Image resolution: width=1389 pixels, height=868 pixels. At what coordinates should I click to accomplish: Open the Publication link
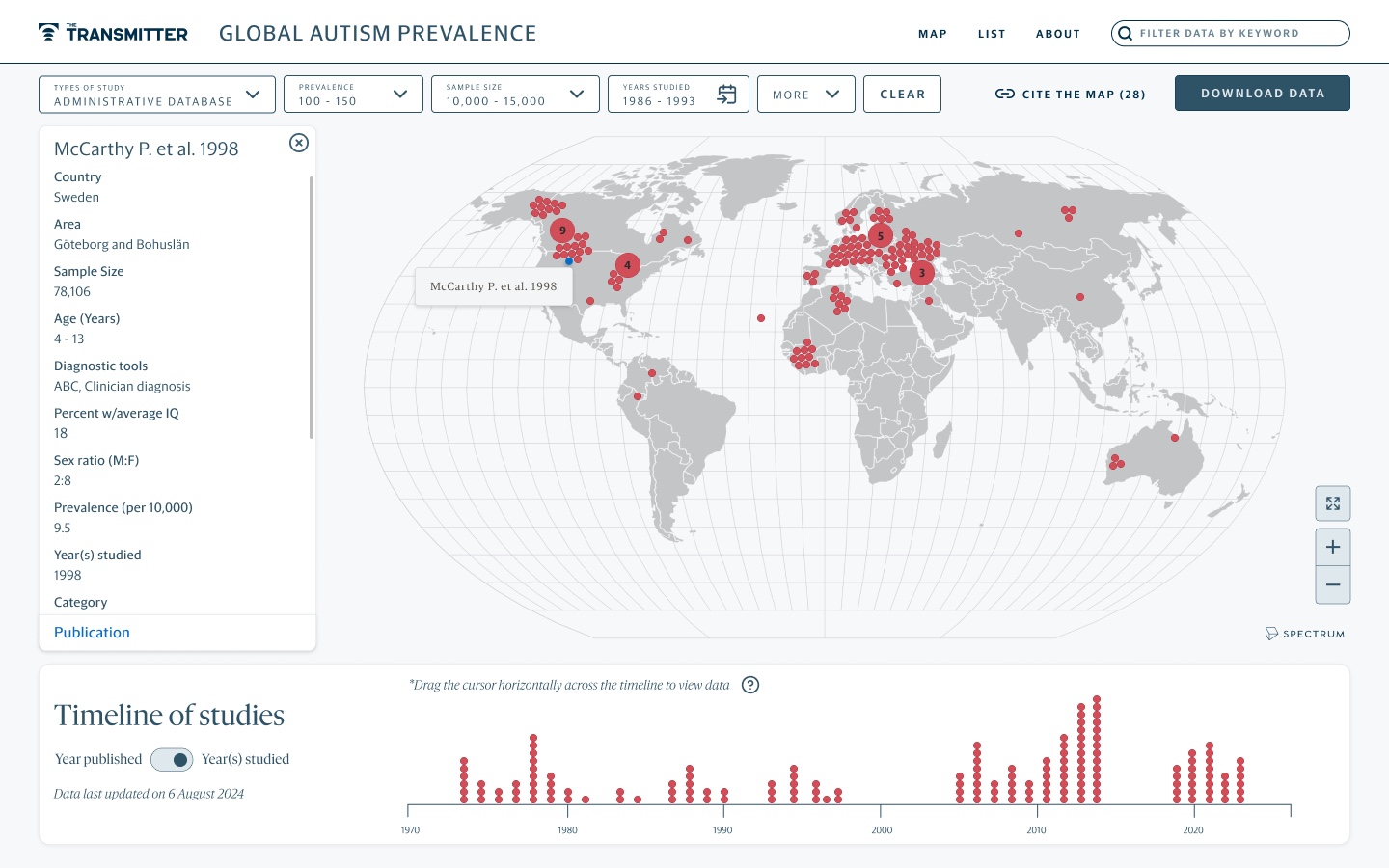tap(92, 633)
